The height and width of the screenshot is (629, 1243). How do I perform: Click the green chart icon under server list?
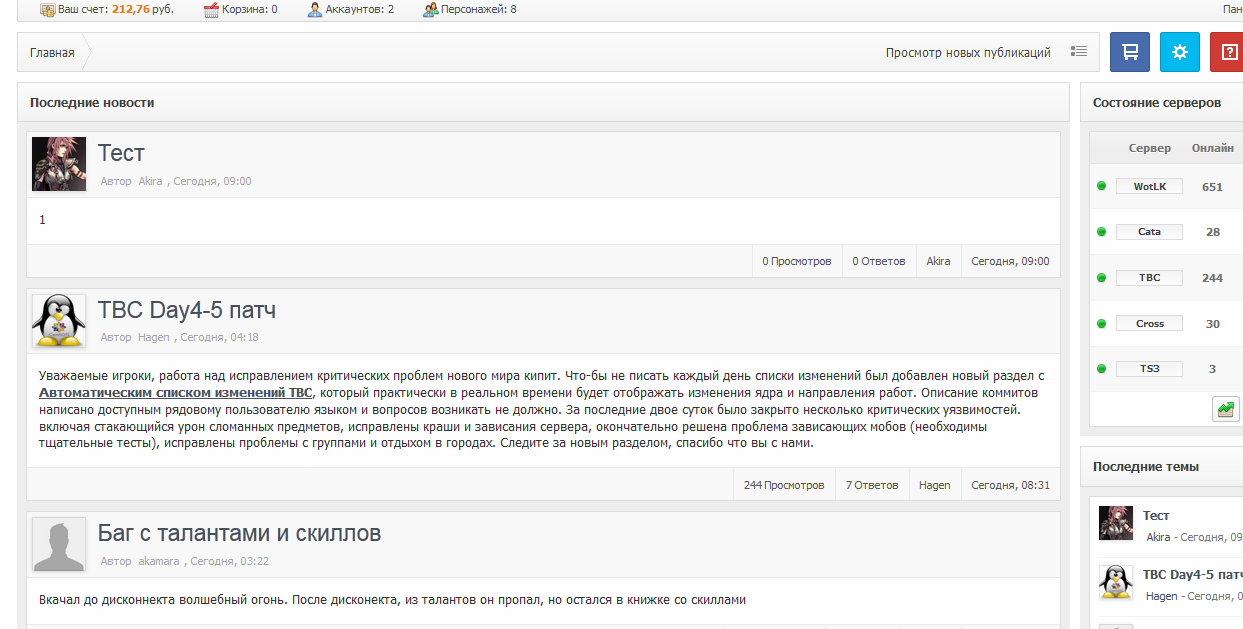pyautogui.click(x=1225, y=409)
